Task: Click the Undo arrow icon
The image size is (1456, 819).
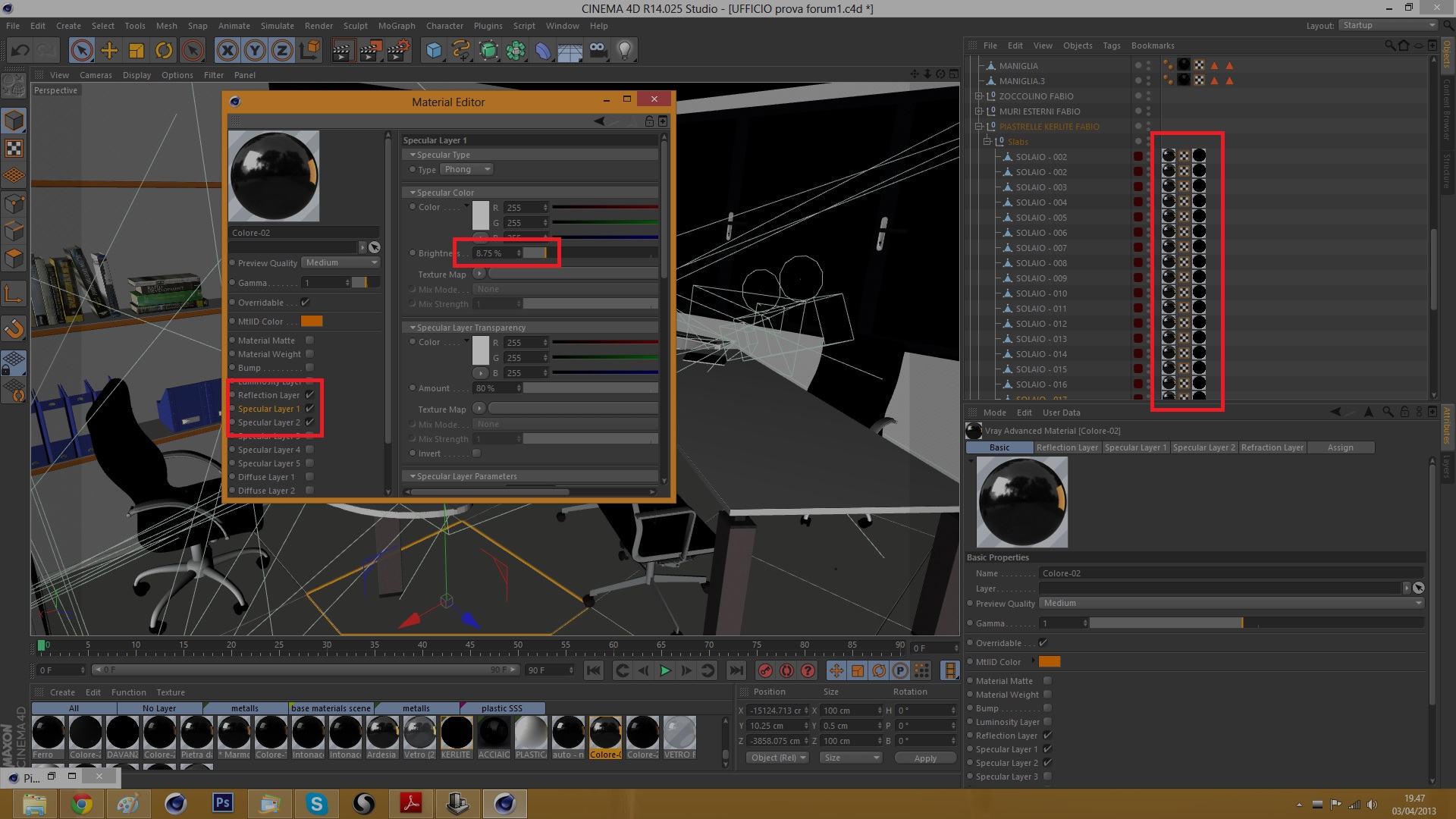Action: click(x=20, y=51)
